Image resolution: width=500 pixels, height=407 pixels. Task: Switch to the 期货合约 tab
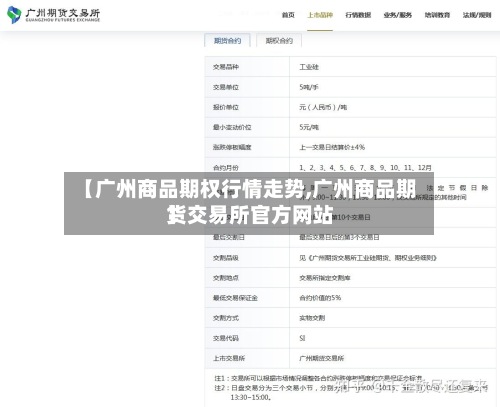(227, 41)
